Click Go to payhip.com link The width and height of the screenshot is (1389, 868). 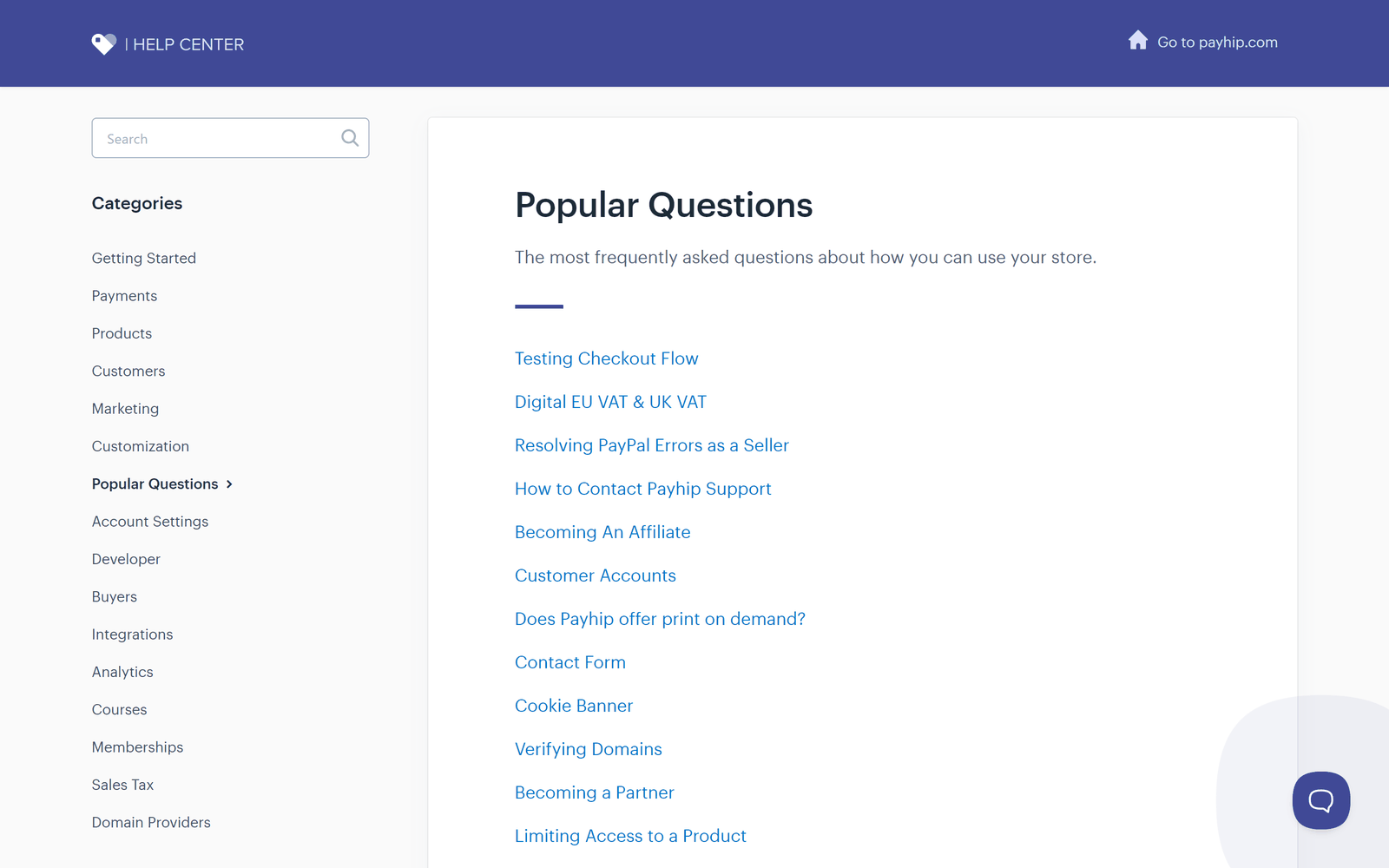[1217, 42]
